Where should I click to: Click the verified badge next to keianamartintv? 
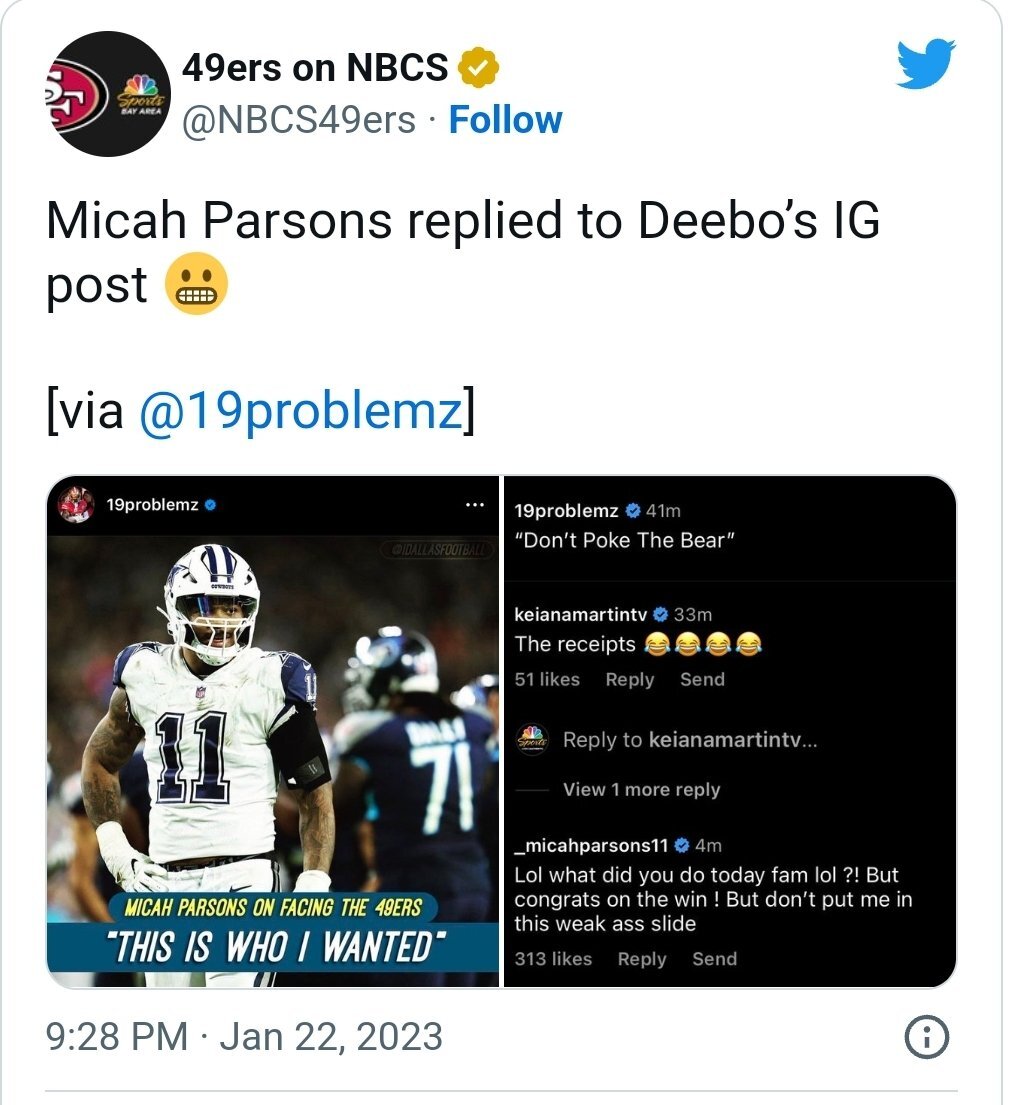click(x=660, y=615)
